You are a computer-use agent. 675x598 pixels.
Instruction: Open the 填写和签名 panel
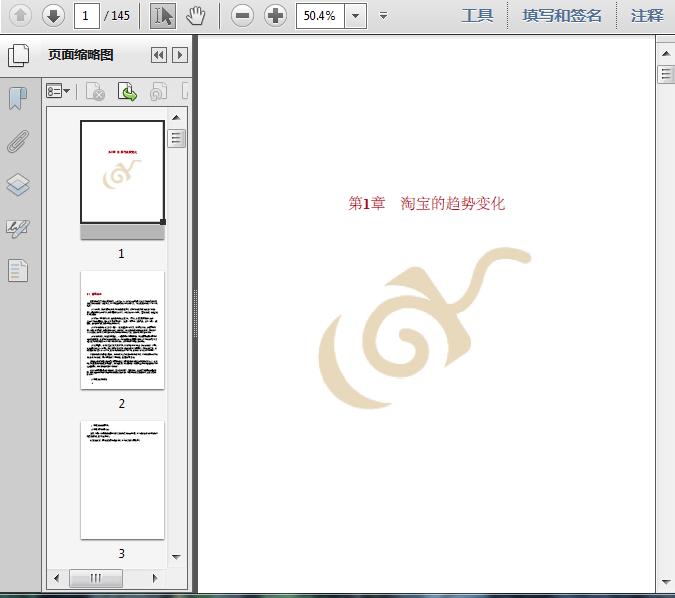[x=562, y=16]
